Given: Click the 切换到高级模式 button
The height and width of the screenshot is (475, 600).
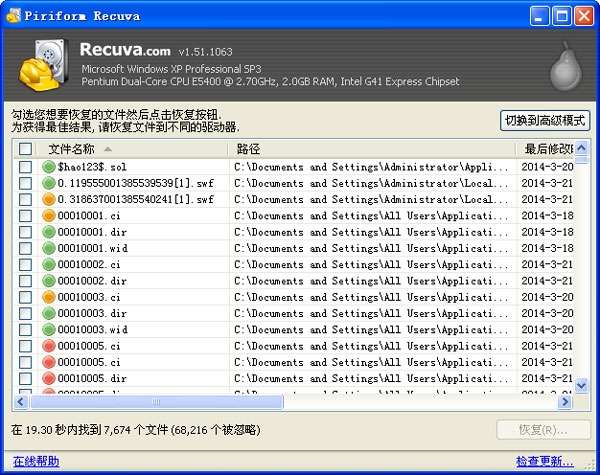Looking at the screenshot, I should [545, 121].
